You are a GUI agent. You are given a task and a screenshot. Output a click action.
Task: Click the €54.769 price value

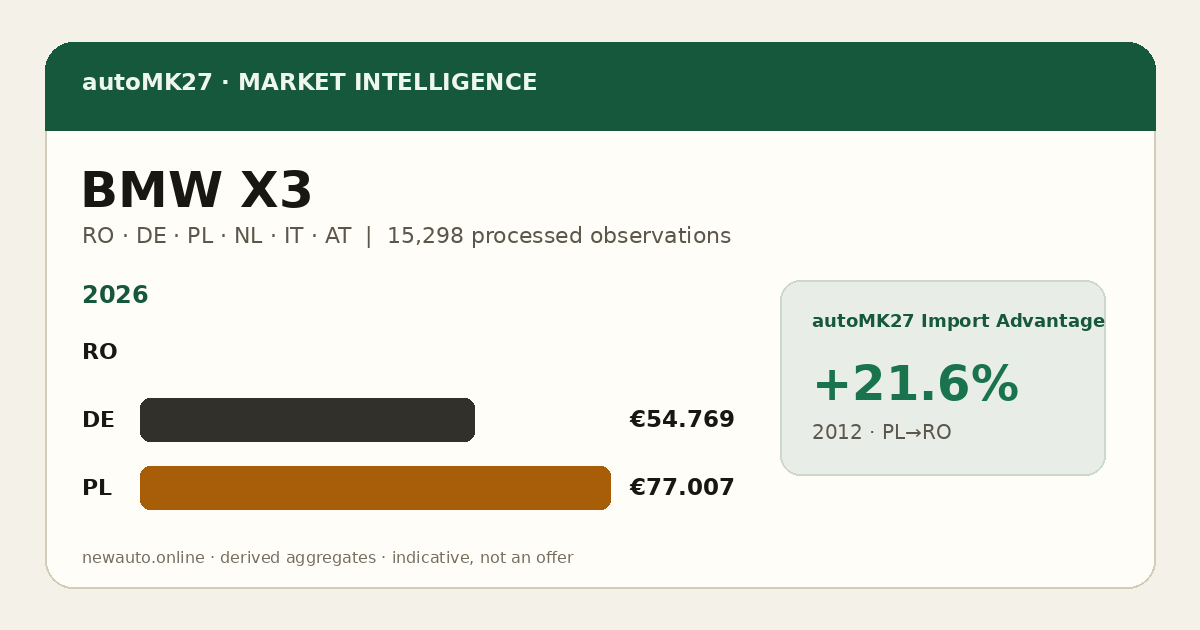point(682,420)
